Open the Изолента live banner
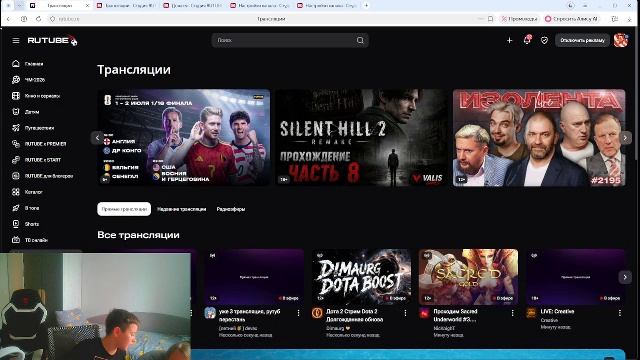The image size is (640, 360). pyautogui.click(x=539, y=138)
